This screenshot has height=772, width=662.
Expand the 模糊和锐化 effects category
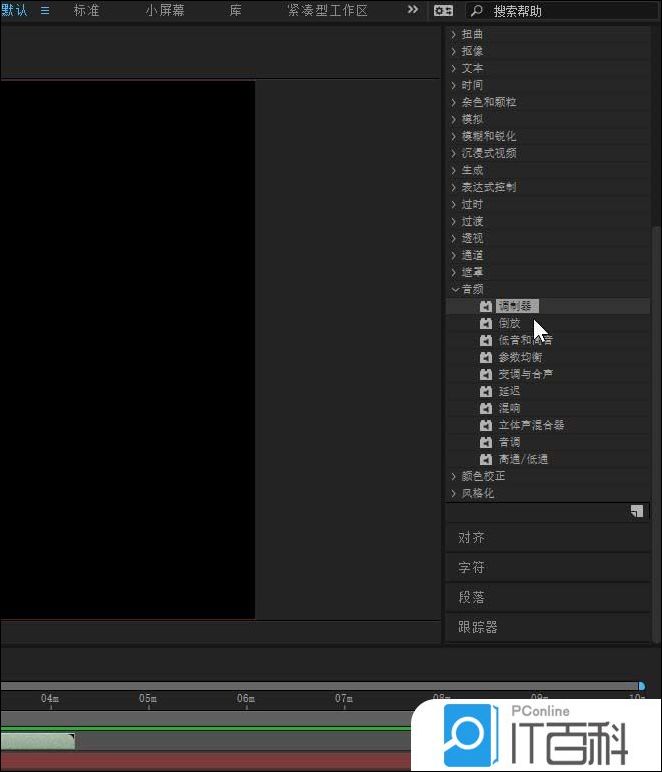(454, 136)
